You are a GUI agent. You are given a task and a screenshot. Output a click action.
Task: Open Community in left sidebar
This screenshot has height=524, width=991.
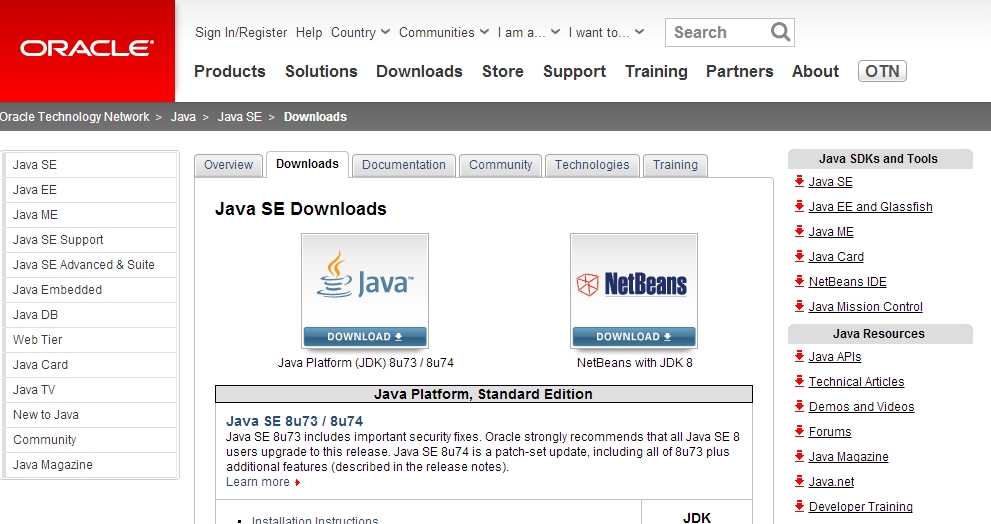[x=90, y=439]
